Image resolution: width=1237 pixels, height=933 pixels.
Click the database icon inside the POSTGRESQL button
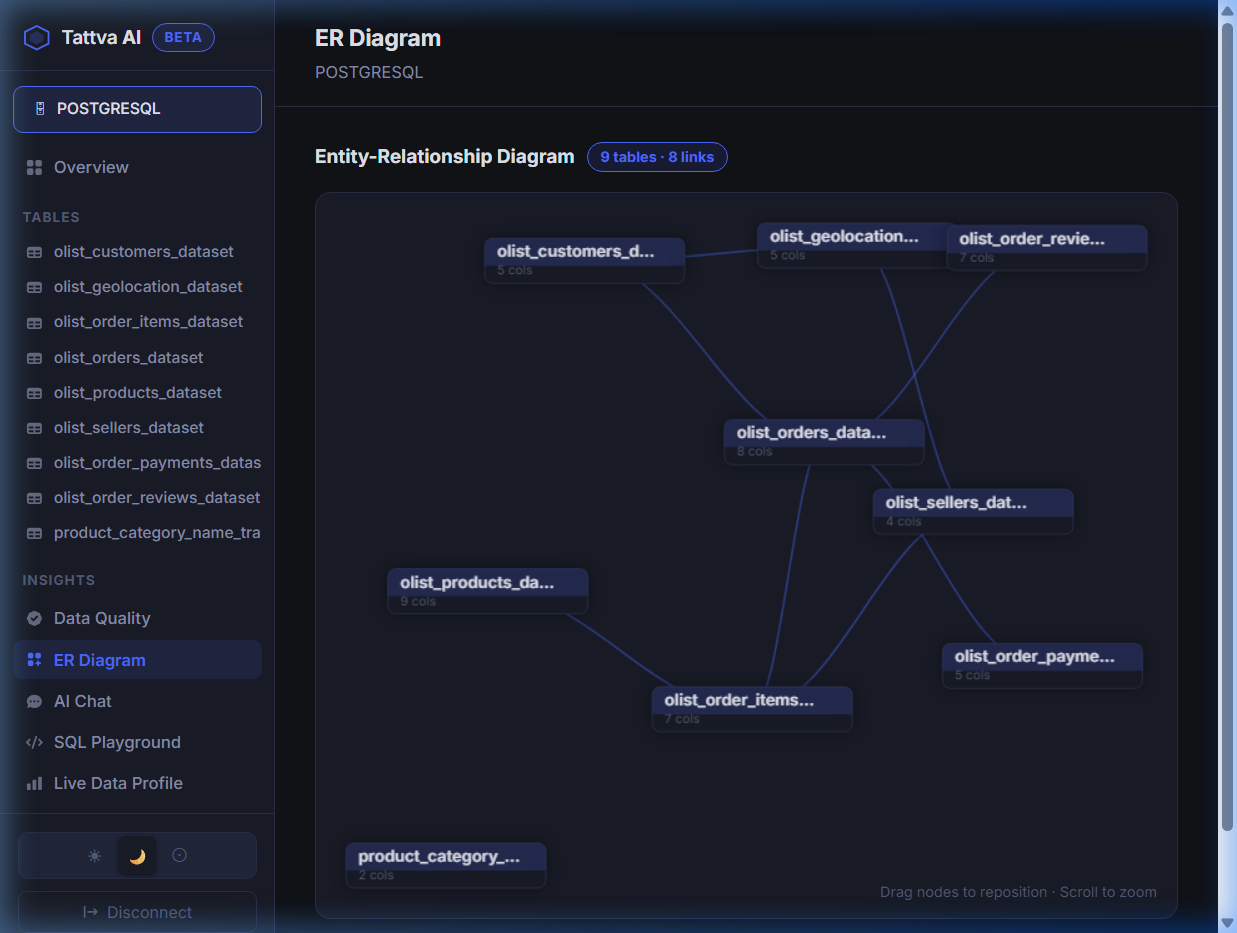pos(40,108)
